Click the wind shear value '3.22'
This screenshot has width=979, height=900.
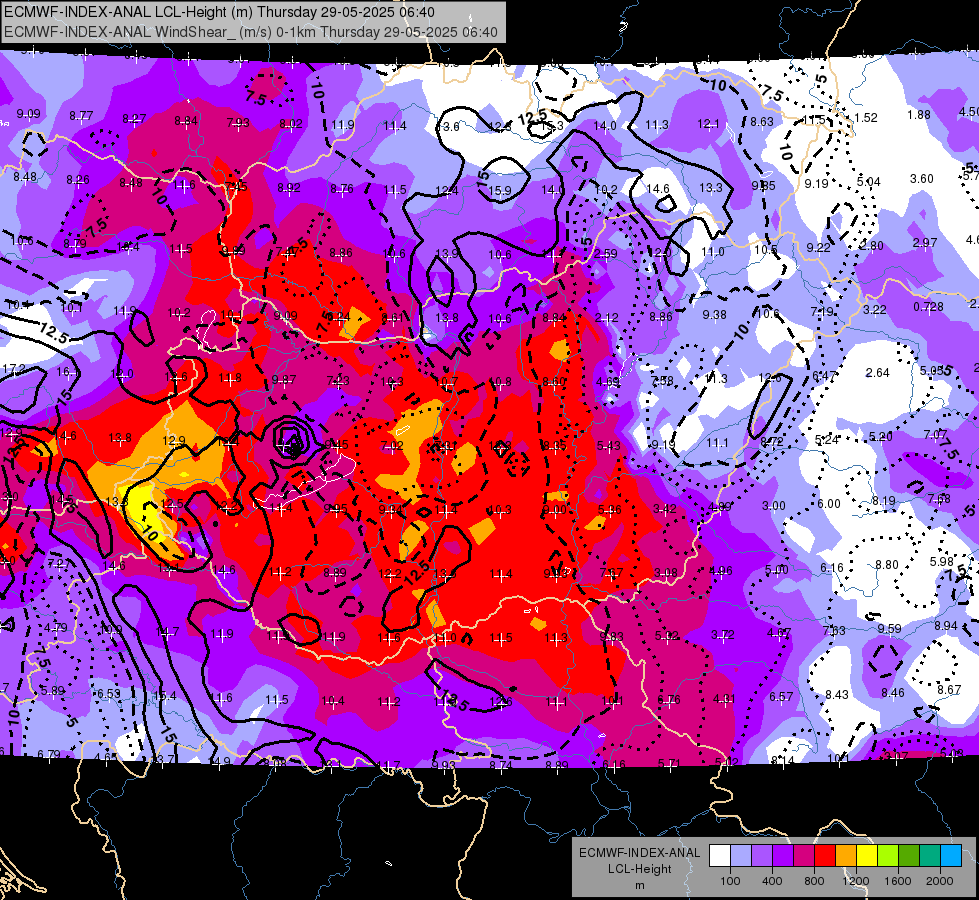(875, 309)
